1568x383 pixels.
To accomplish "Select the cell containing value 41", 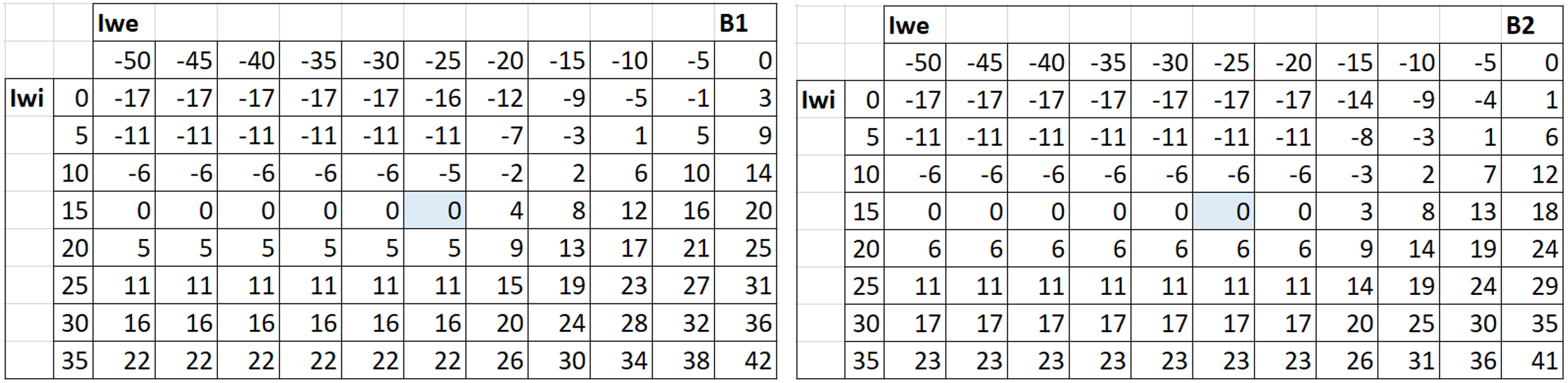I will [1533, 361].
